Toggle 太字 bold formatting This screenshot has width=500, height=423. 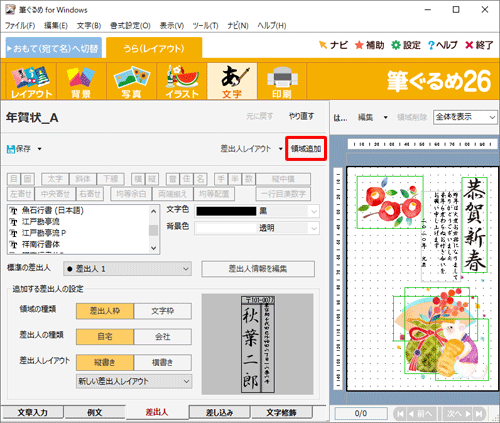(x=55, y=179)
